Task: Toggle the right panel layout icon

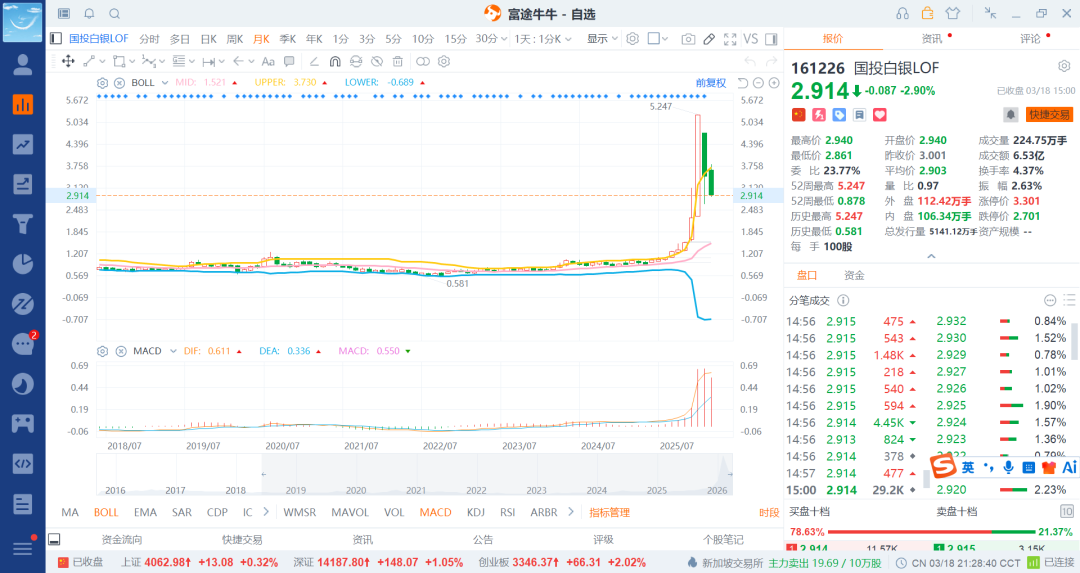Action: [x=771, y=39]
